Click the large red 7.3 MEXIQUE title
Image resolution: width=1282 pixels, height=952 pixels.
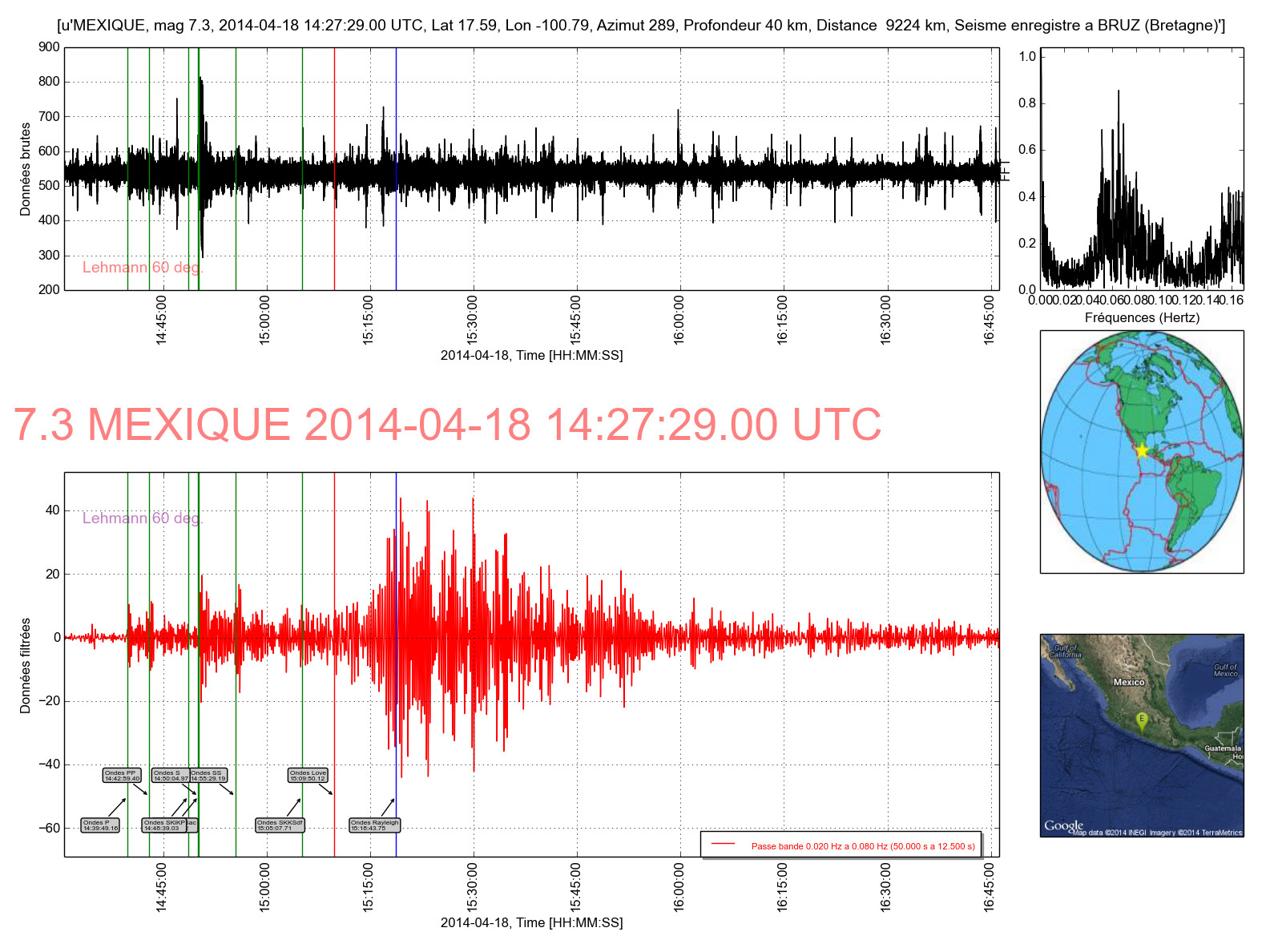(447, 425)
